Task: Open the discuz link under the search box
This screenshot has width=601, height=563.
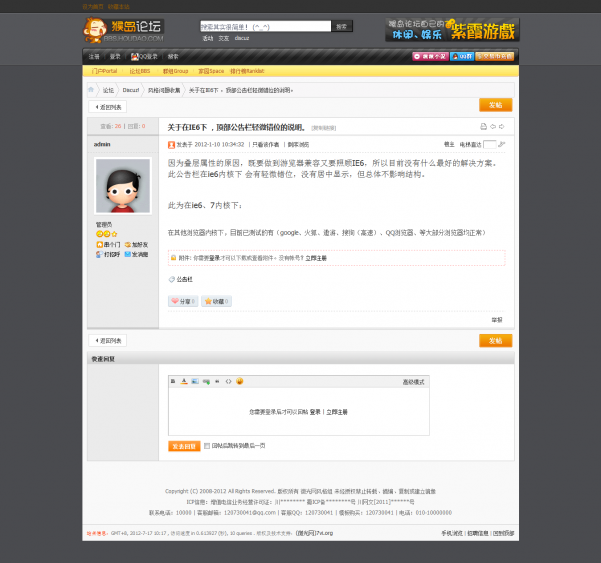Action: (242, 38)
